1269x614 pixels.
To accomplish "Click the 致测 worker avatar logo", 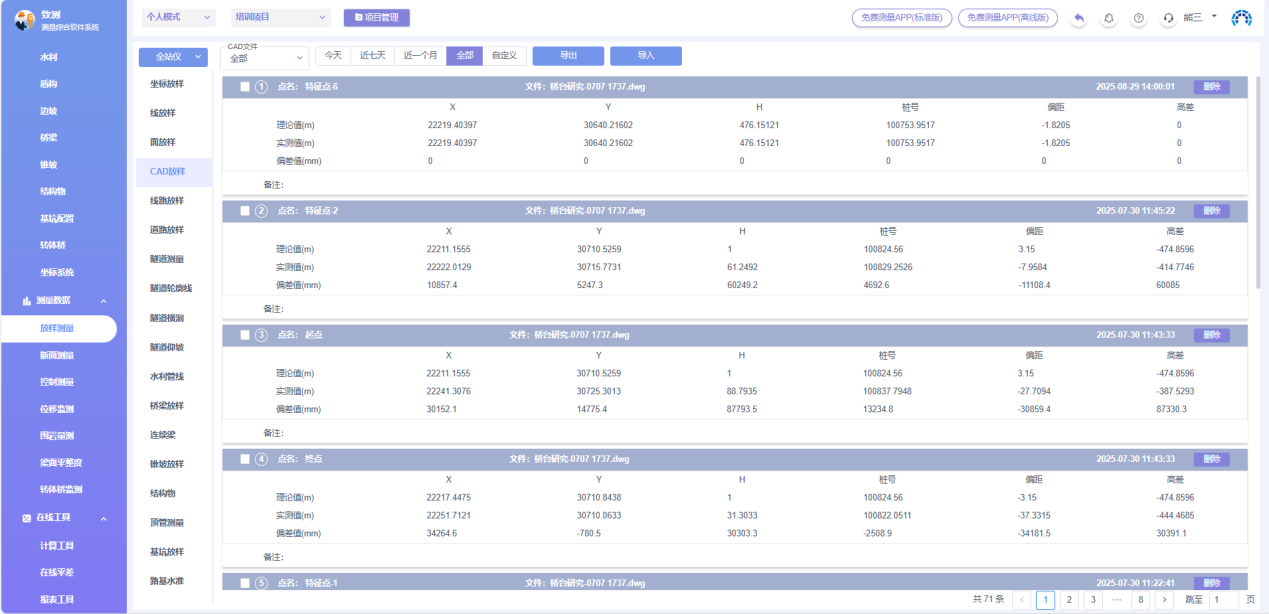I will pos(25,20).
